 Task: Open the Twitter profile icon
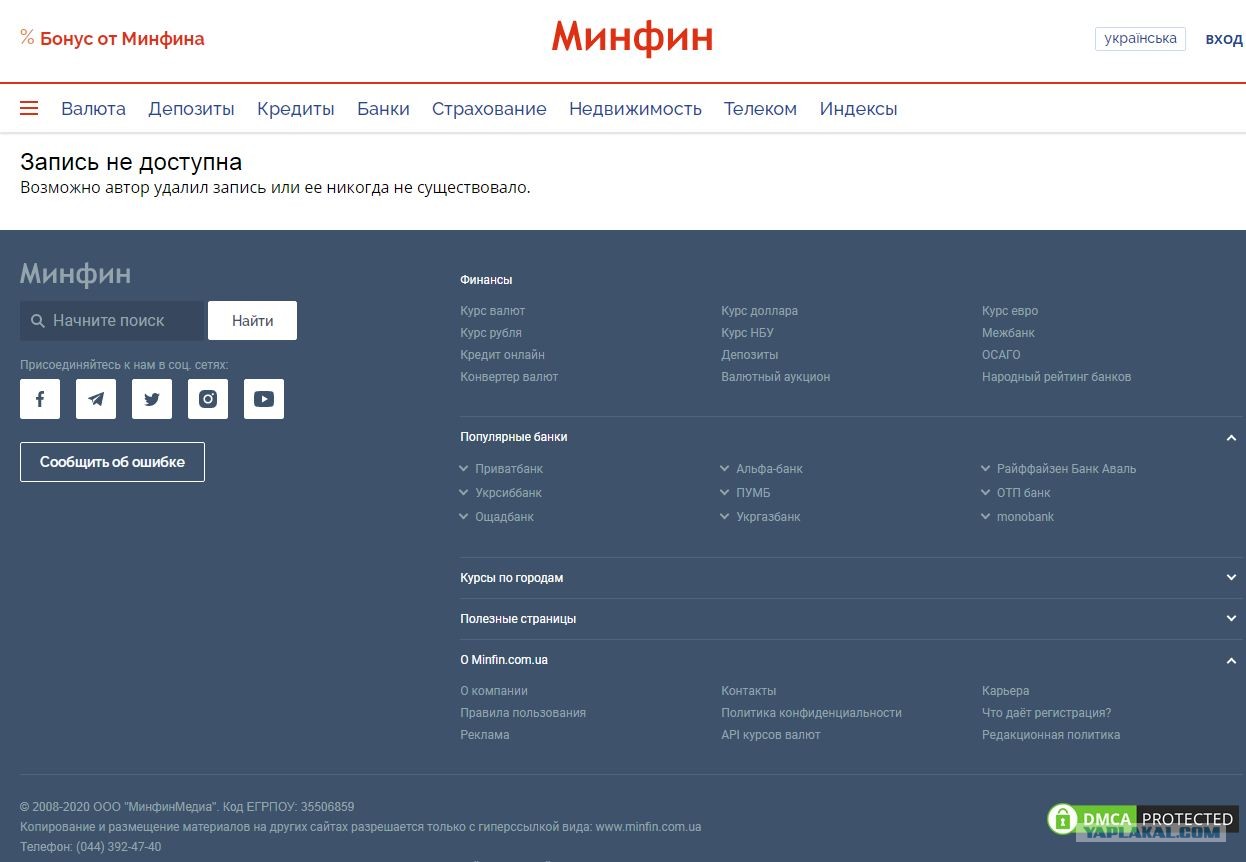(x=152, y=399)
